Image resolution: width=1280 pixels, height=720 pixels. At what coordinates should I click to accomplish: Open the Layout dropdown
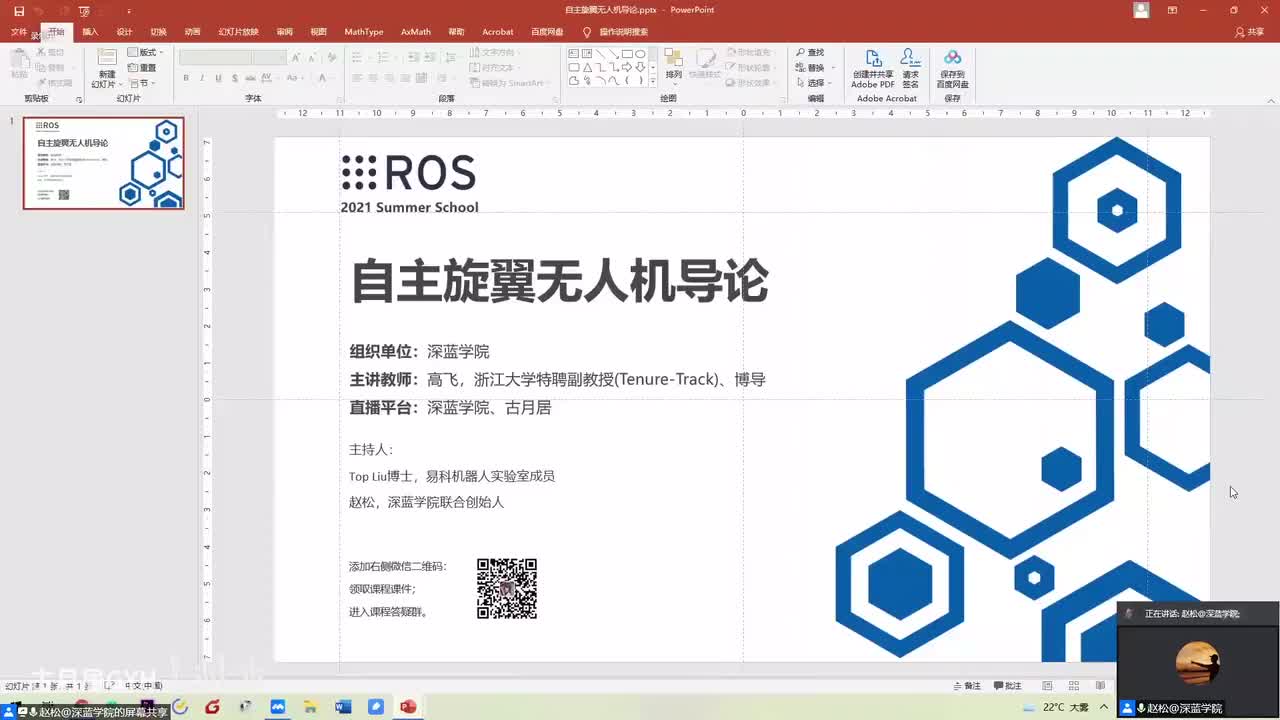tap(144, 53)
